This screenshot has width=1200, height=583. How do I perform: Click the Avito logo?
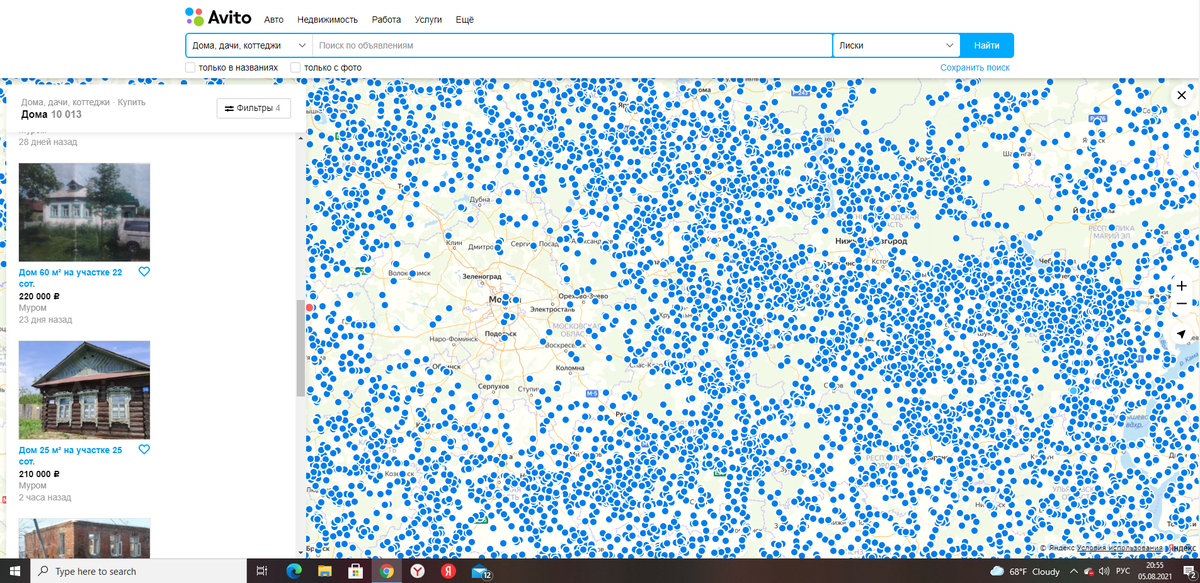(218, 17)
